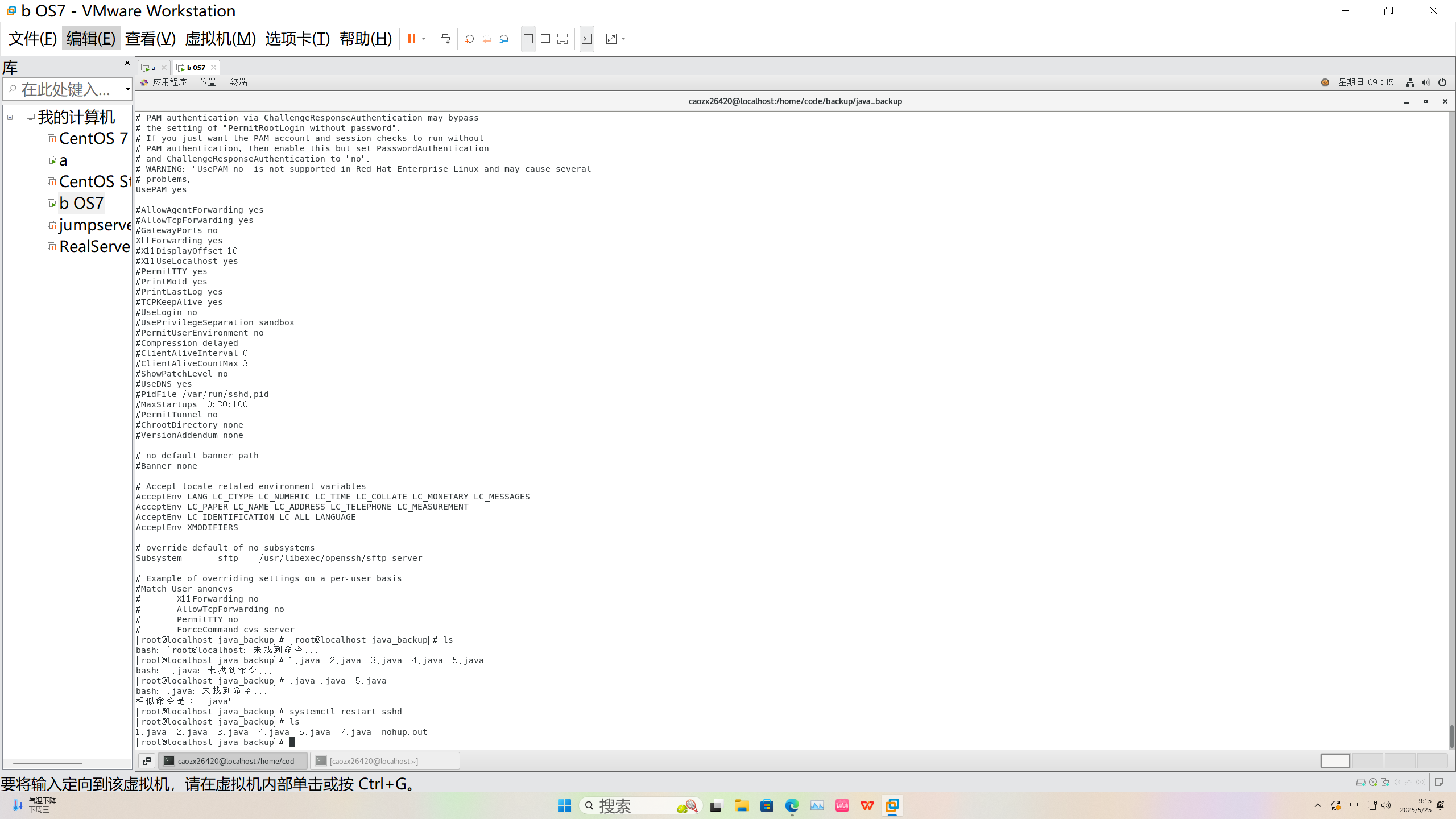Click the 应用程序 menu in guest desktop
The width and height of the screenshot is (1456, 819).
(169, 82)
